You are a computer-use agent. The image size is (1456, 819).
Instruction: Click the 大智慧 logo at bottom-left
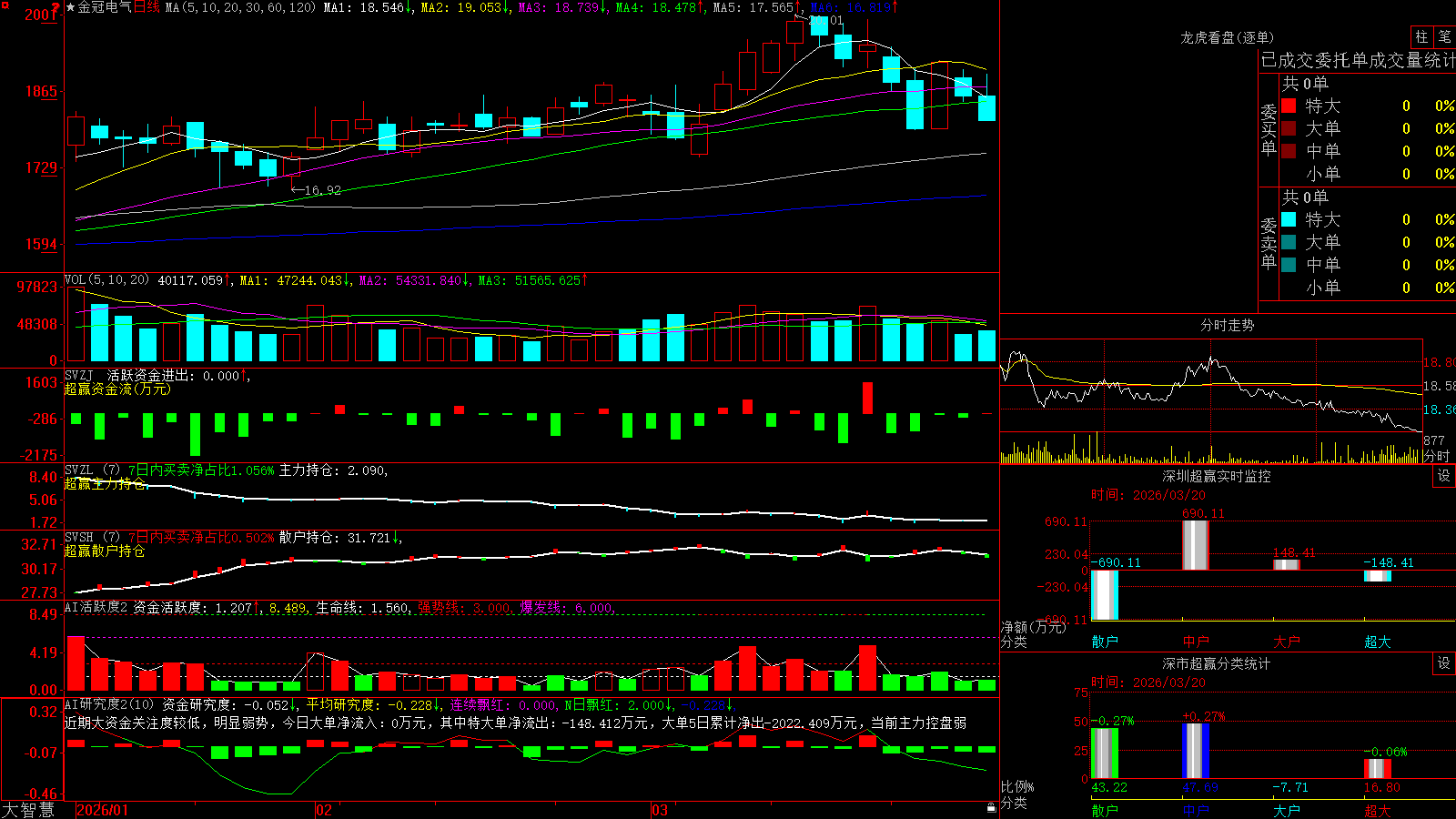[28, 809]
